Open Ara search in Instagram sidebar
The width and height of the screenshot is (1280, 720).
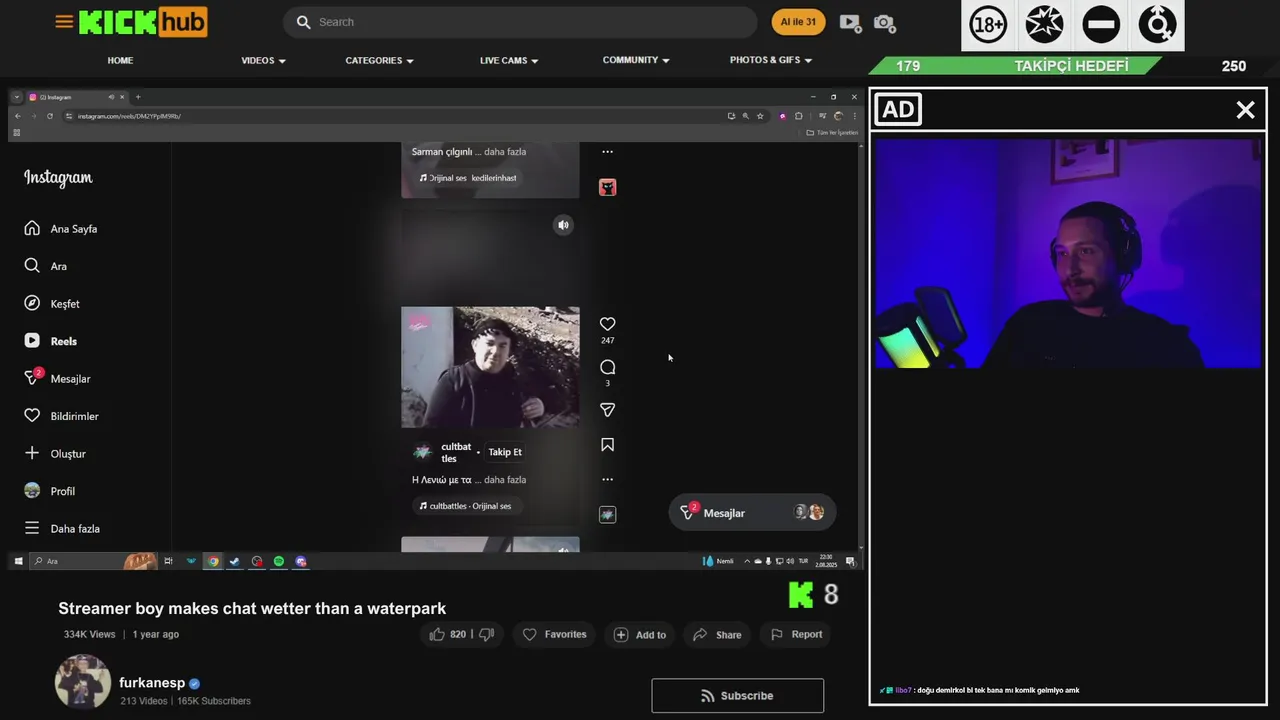coord(45,266)
